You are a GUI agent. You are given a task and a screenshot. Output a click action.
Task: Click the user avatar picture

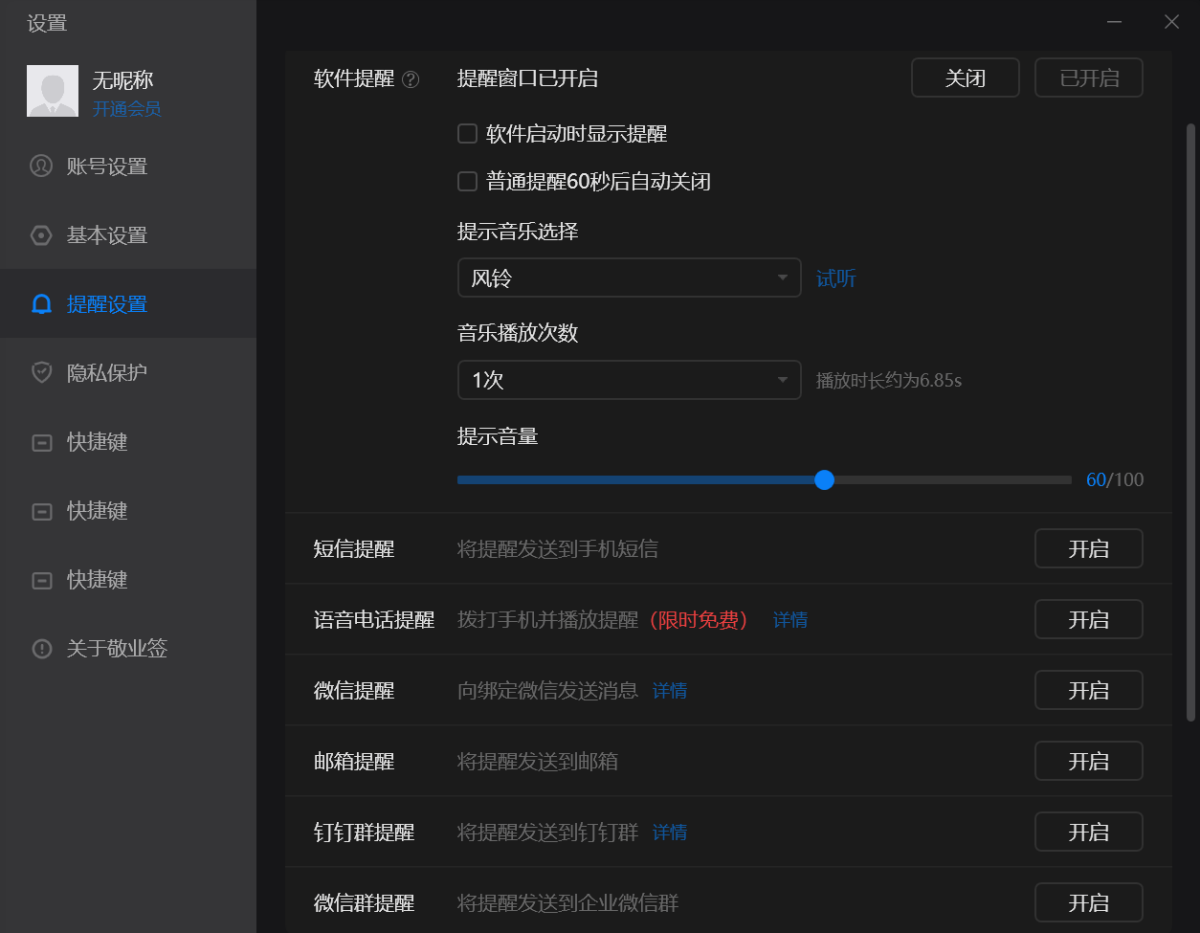pos(52,92)
